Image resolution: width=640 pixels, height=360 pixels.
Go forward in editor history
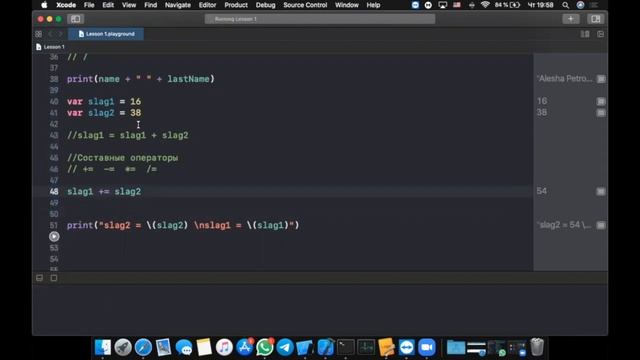pos(60,34)
